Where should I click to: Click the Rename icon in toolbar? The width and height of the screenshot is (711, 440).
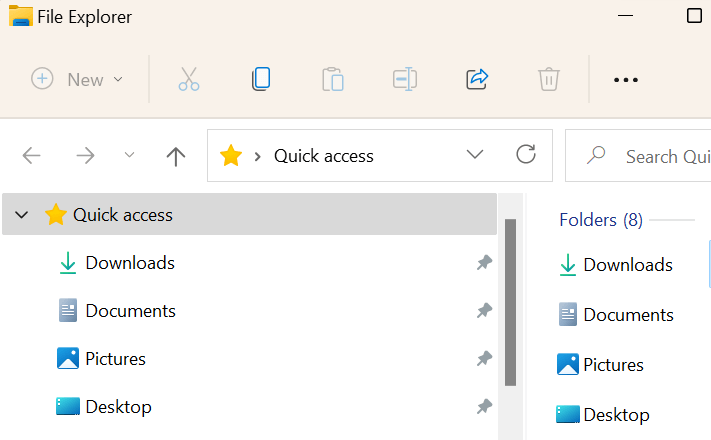pyautogui.click(x=405, y=79)
